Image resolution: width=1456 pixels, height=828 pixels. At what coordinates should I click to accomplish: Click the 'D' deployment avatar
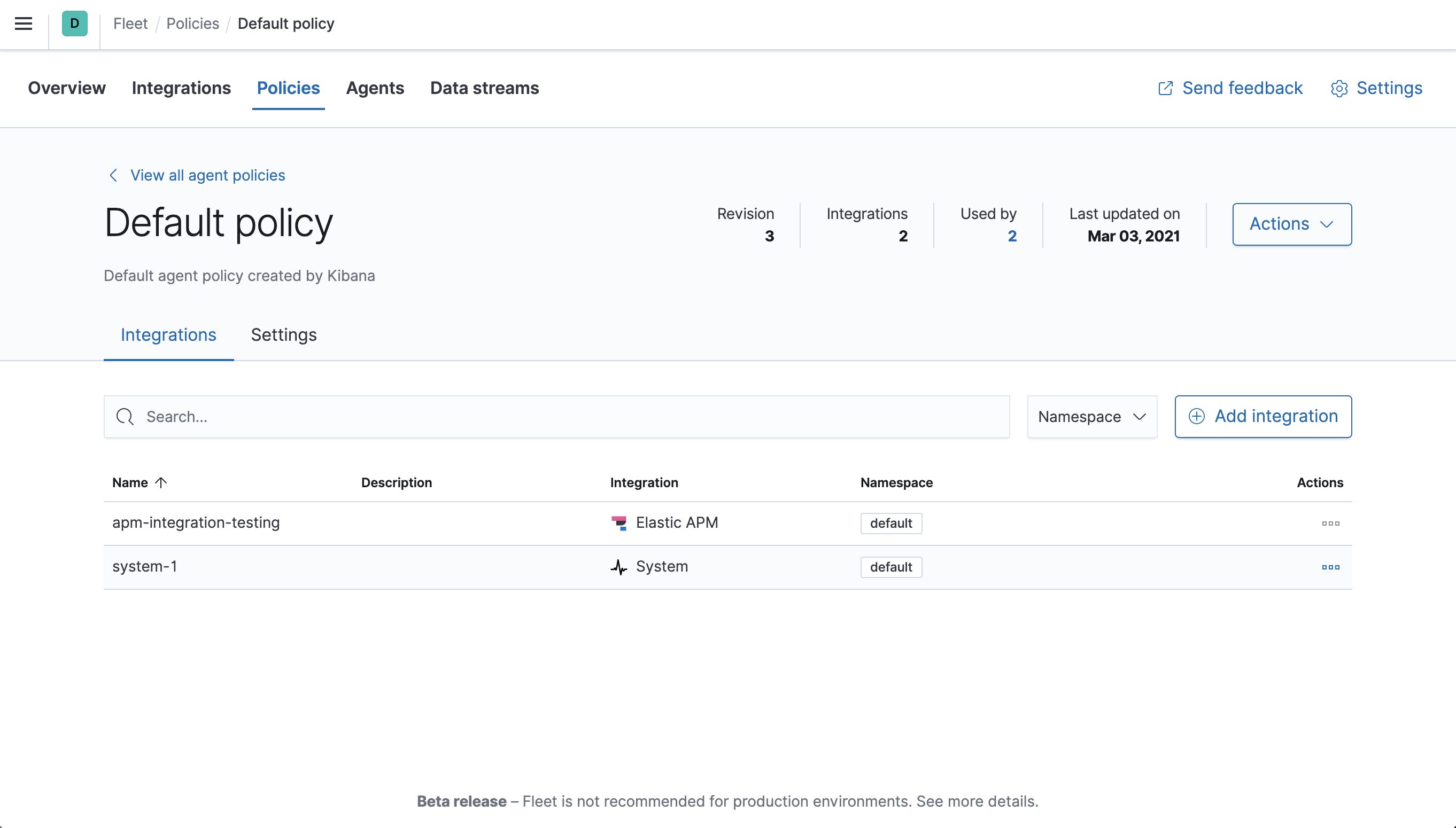click(74, 24)
